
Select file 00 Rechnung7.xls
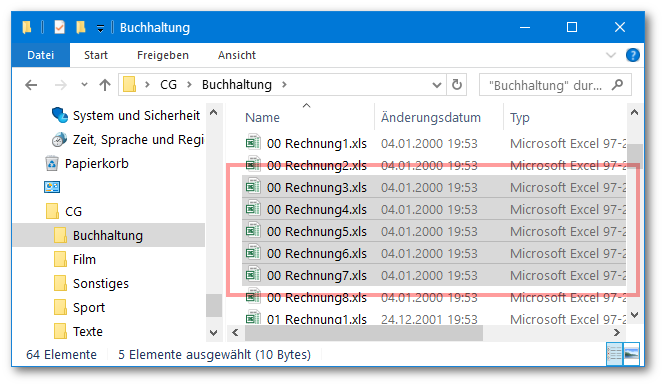point(317,276)
